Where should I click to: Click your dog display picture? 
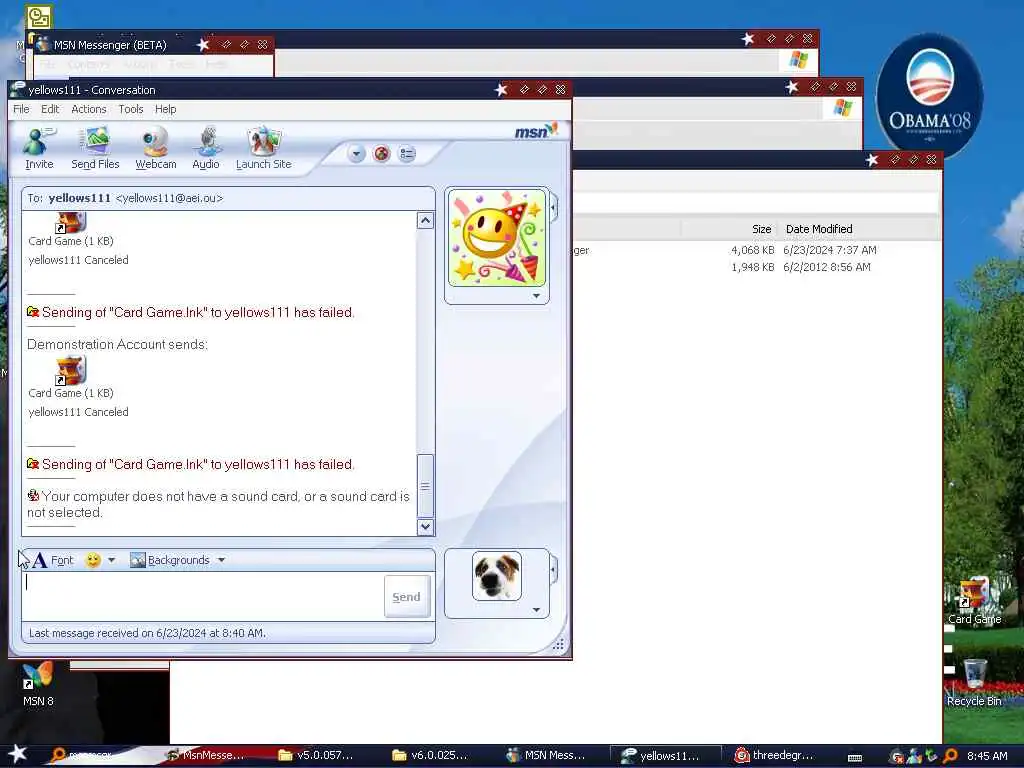pyautogui.click(x=497, y=576)
